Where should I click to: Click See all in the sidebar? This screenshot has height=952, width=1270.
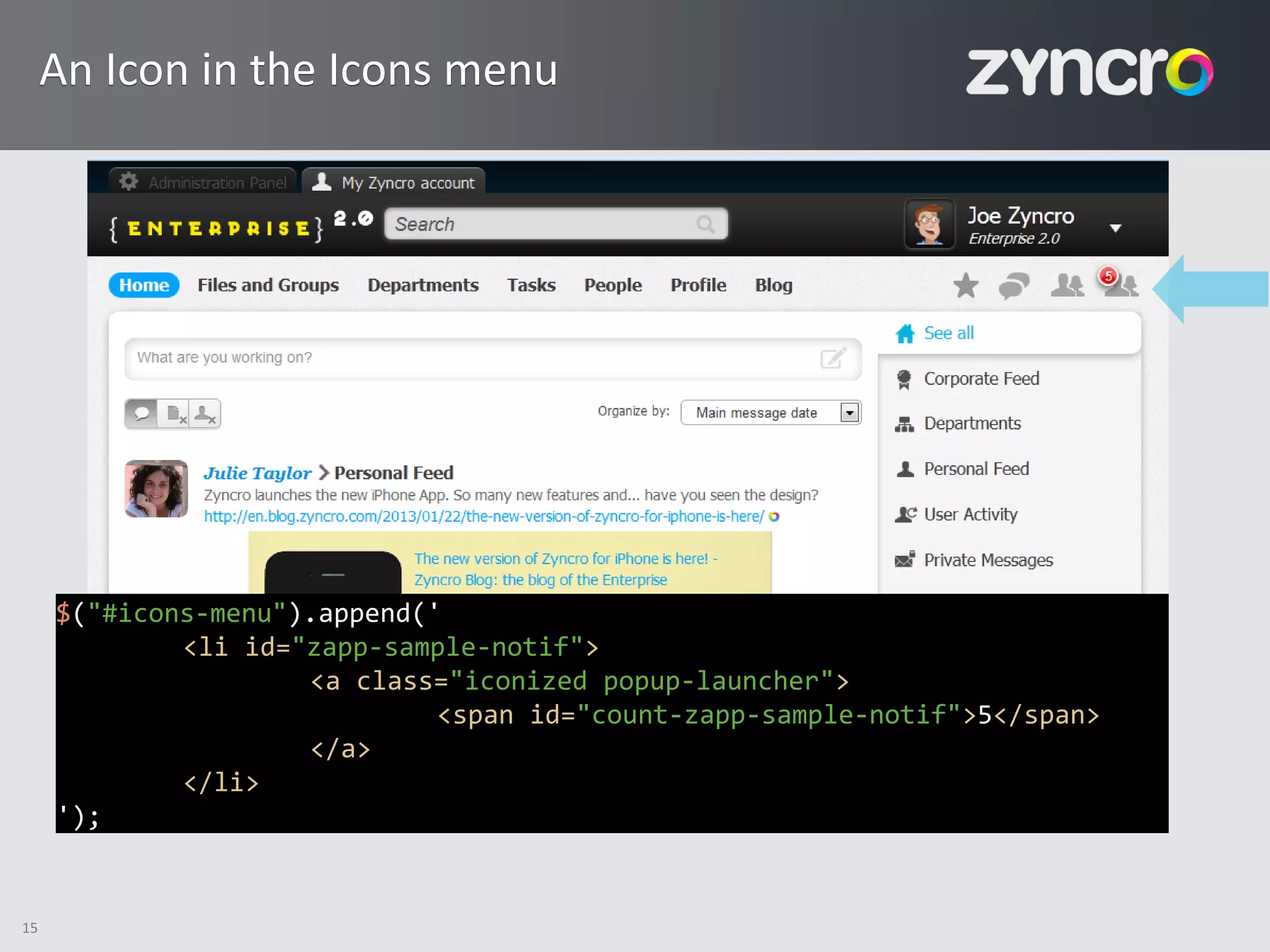[949, 333]
